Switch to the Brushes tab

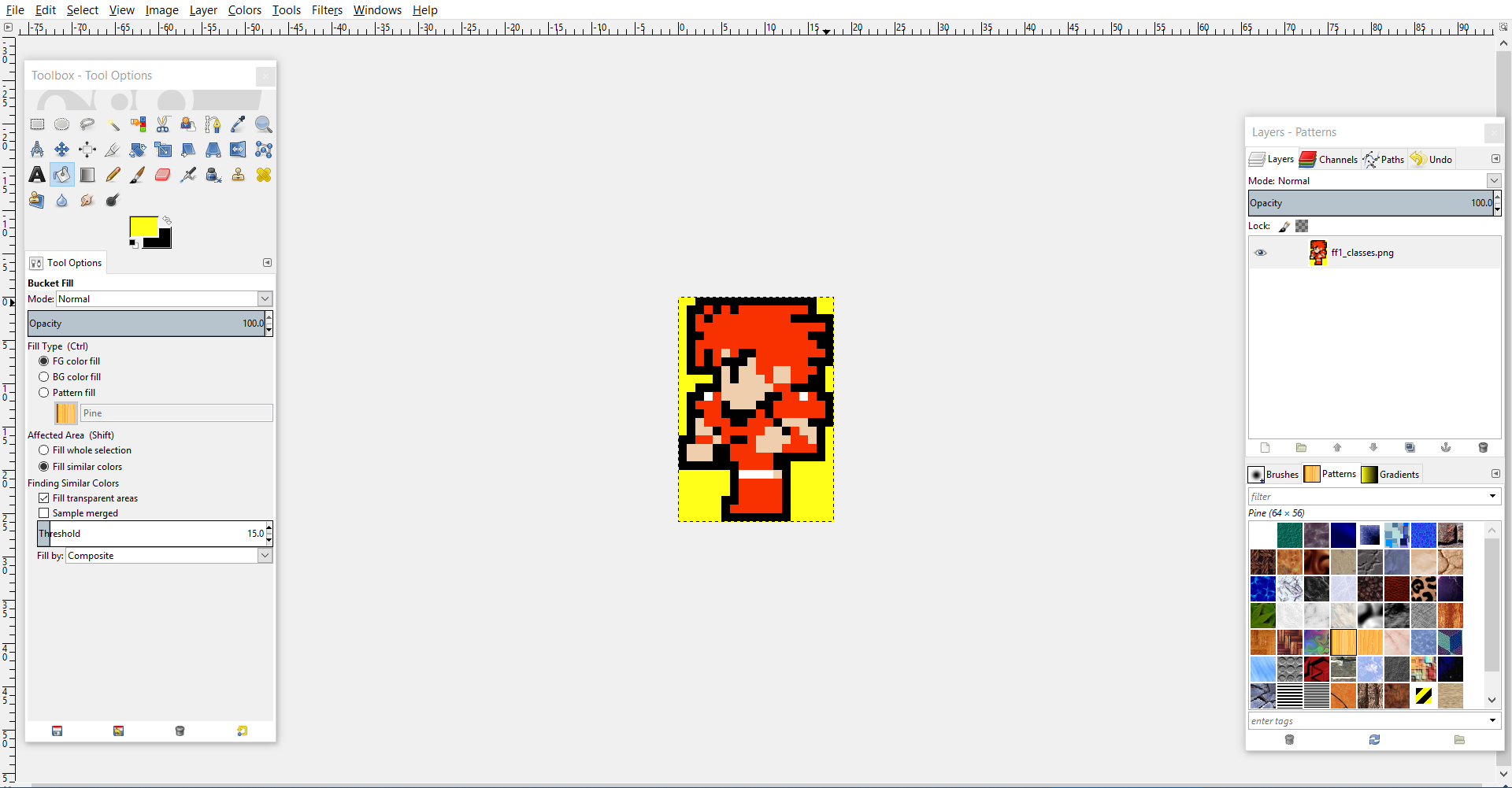click(x=1273, y=474)
